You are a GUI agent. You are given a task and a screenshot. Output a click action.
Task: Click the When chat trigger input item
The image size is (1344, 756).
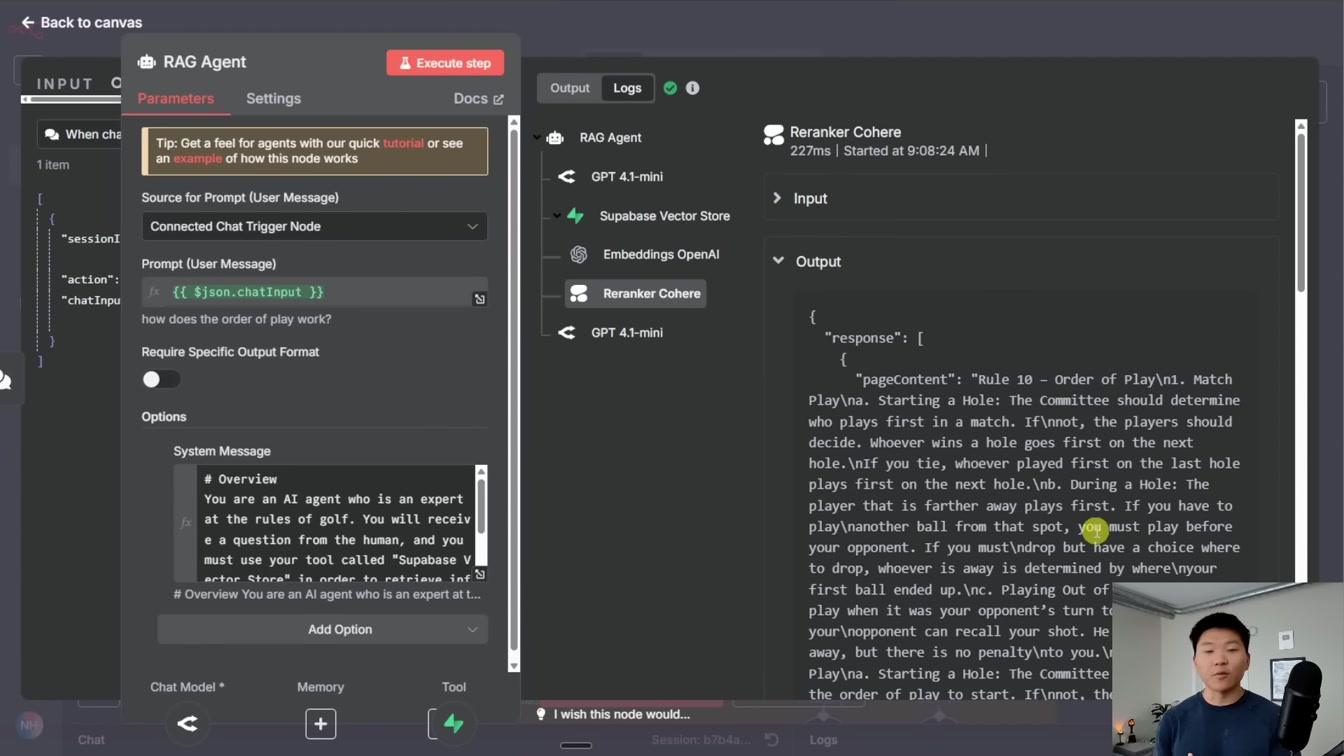tap(80, 134)
